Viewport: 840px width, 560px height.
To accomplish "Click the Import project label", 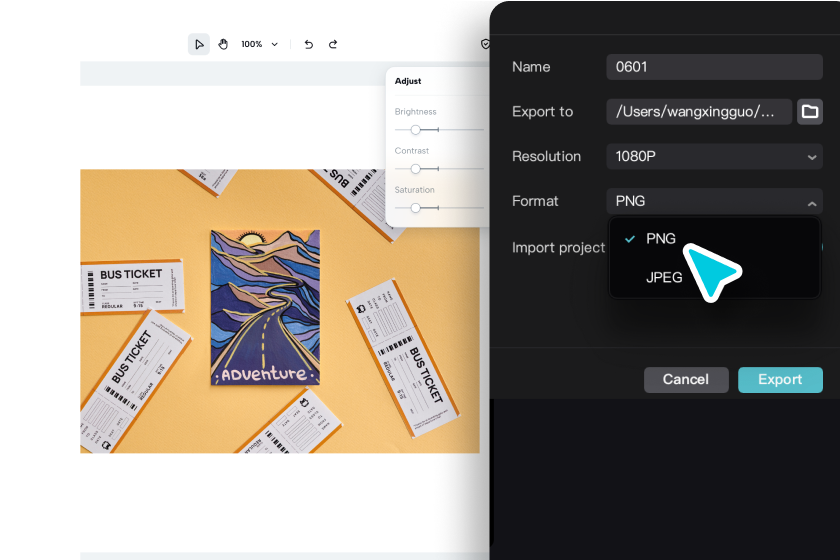I will pyautogui.click(x=558, y=248).
